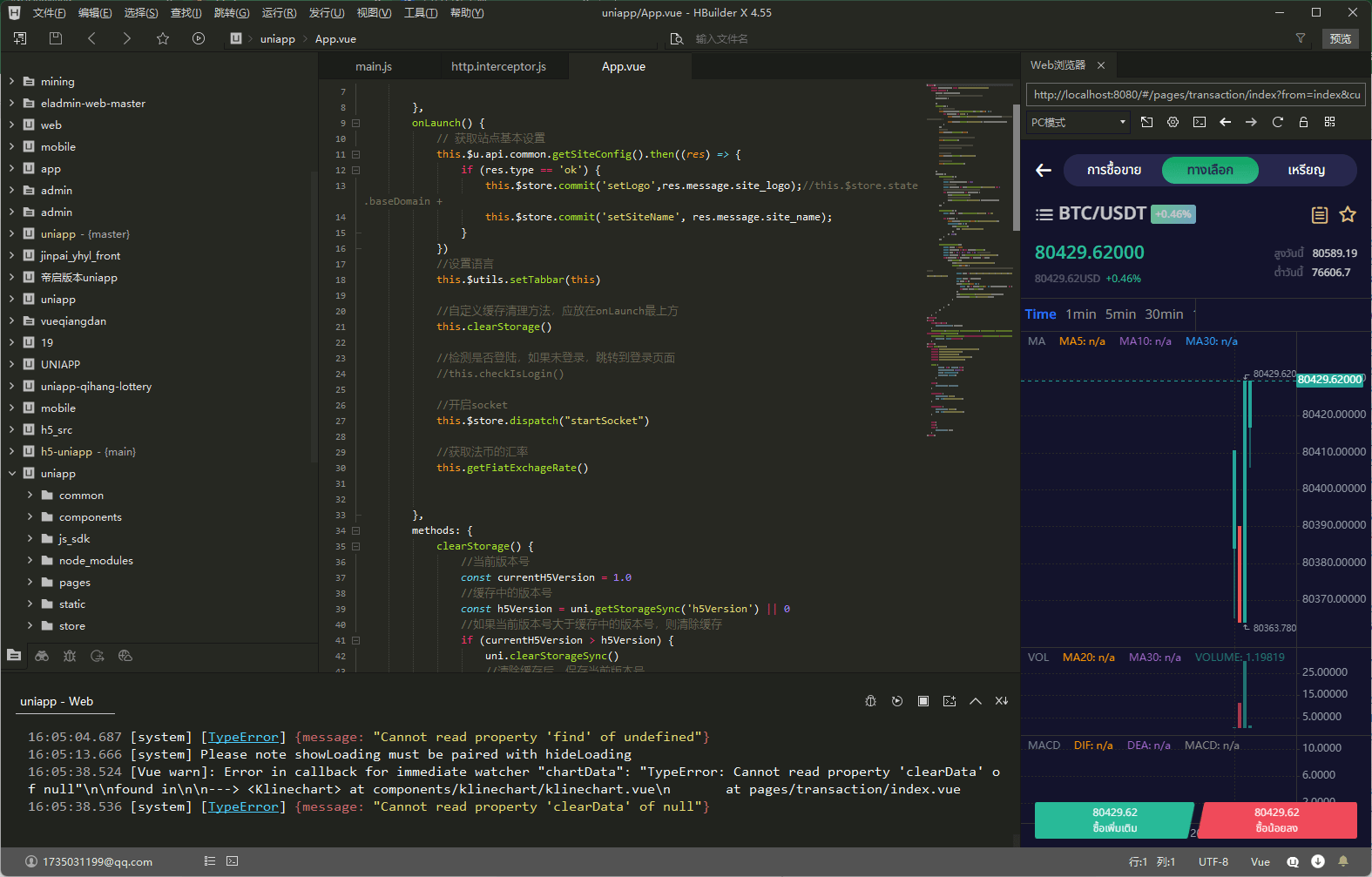Viewport: 1372px width, 877px height.
Task: Expand the mining project folder
Action: pos(12,82)
